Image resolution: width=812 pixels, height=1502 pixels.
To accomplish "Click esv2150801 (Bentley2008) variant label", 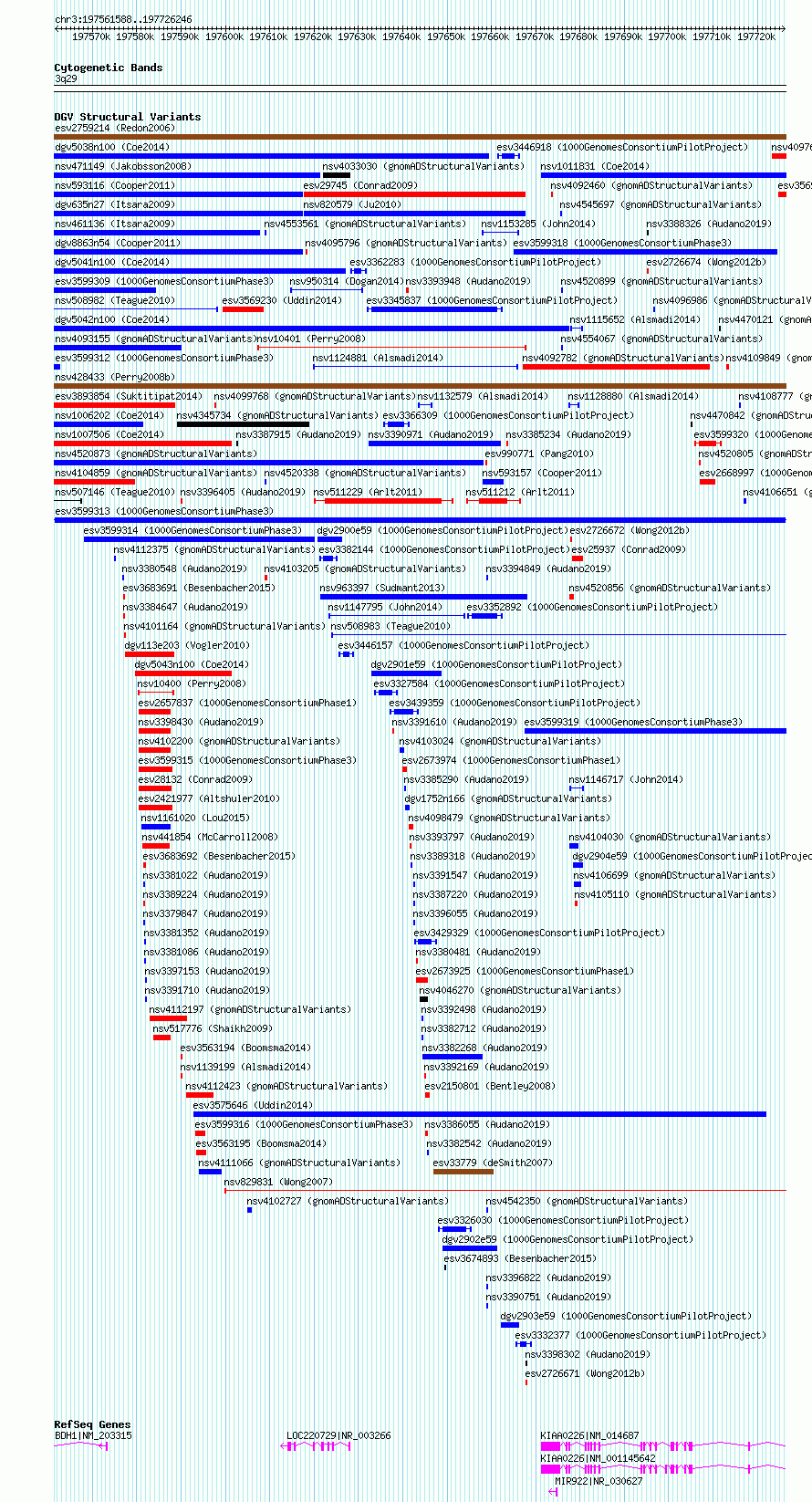I will 490,1086.
